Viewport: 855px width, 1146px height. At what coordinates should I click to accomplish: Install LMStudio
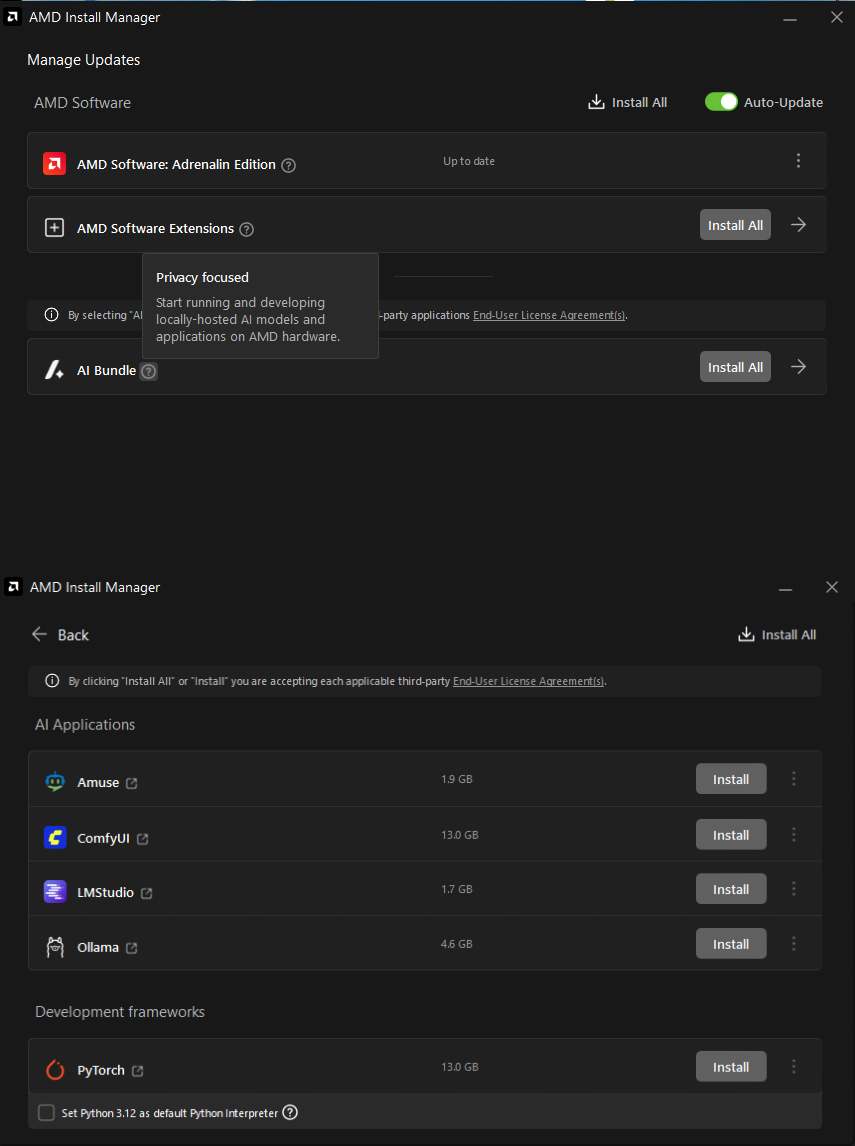[731, 889]
